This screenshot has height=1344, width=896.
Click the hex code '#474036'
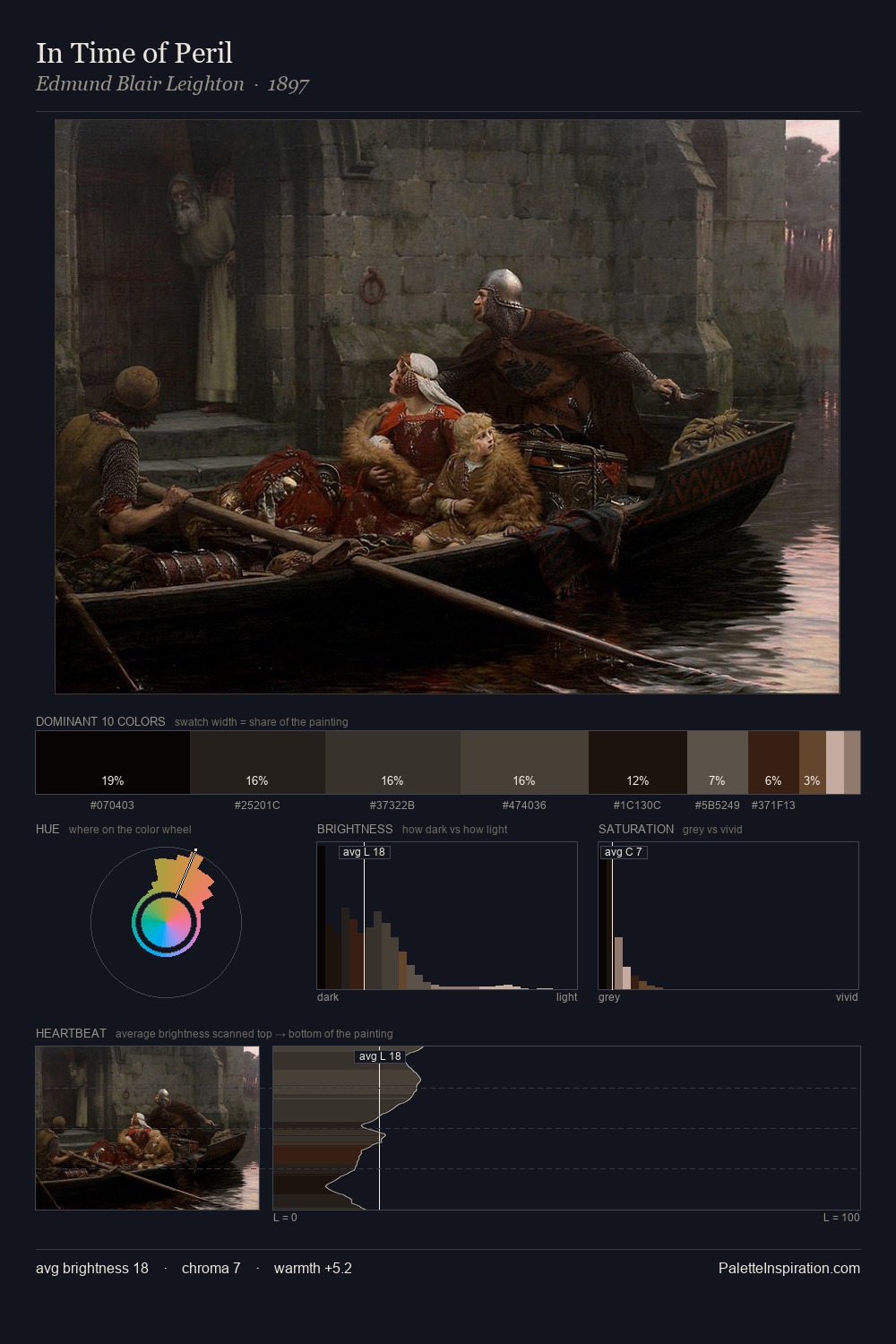524,806
